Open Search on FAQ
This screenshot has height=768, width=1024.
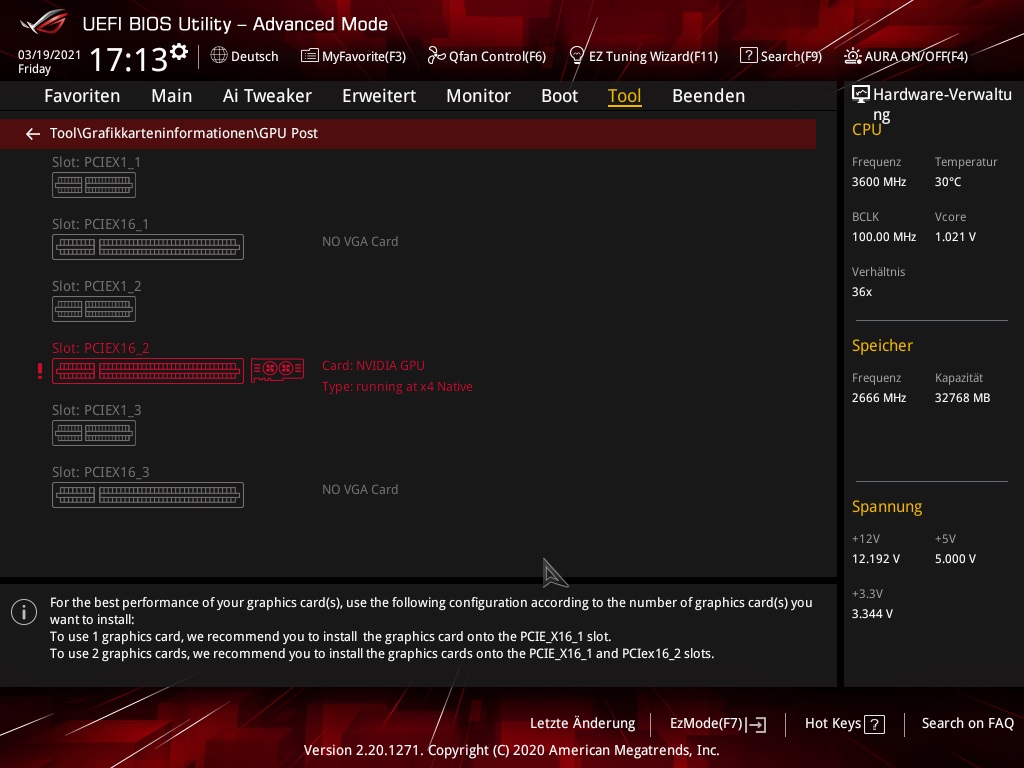[967, 724]
